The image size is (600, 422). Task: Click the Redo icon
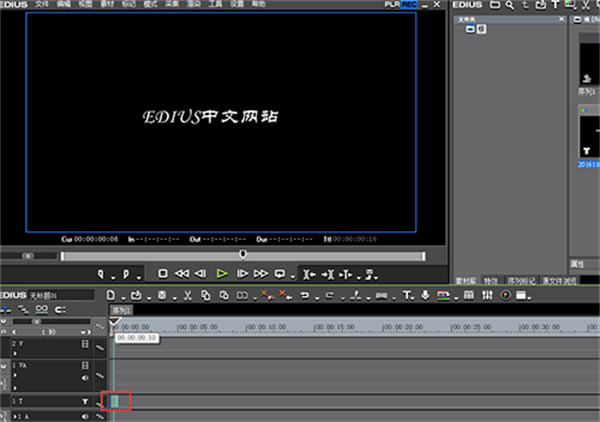[x=330, y=295]
